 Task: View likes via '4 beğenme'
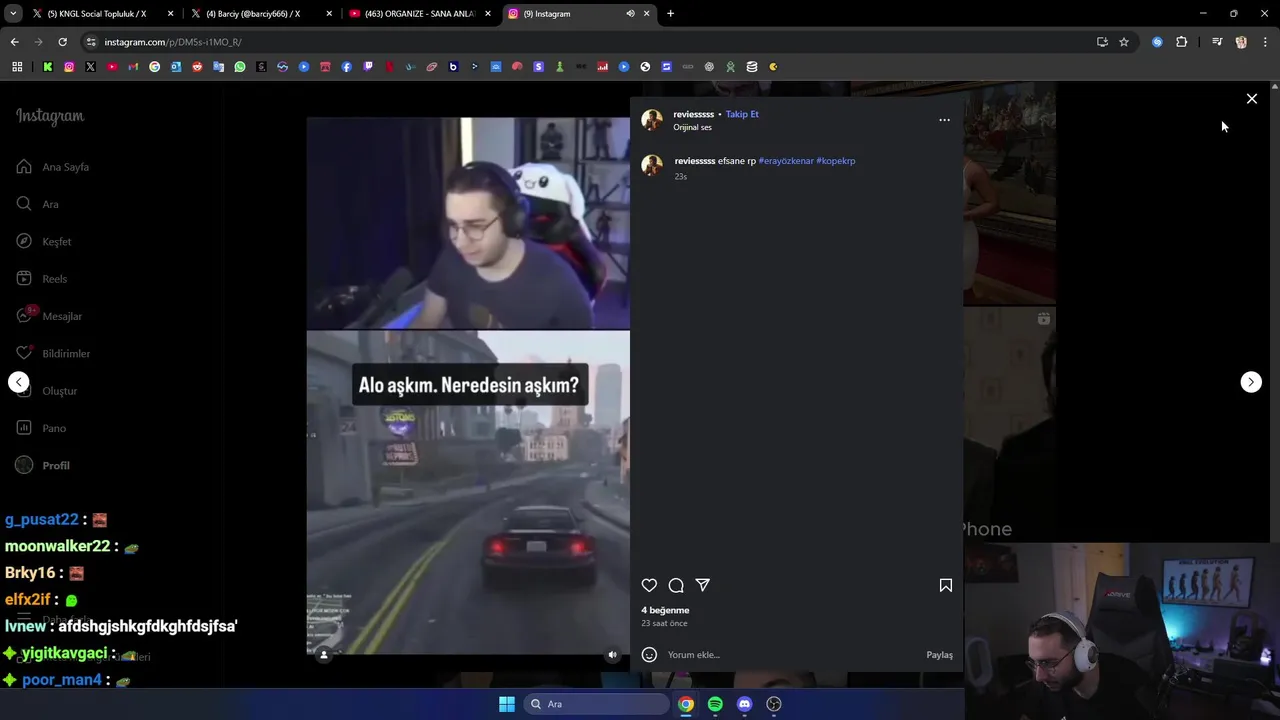point(665,610)
